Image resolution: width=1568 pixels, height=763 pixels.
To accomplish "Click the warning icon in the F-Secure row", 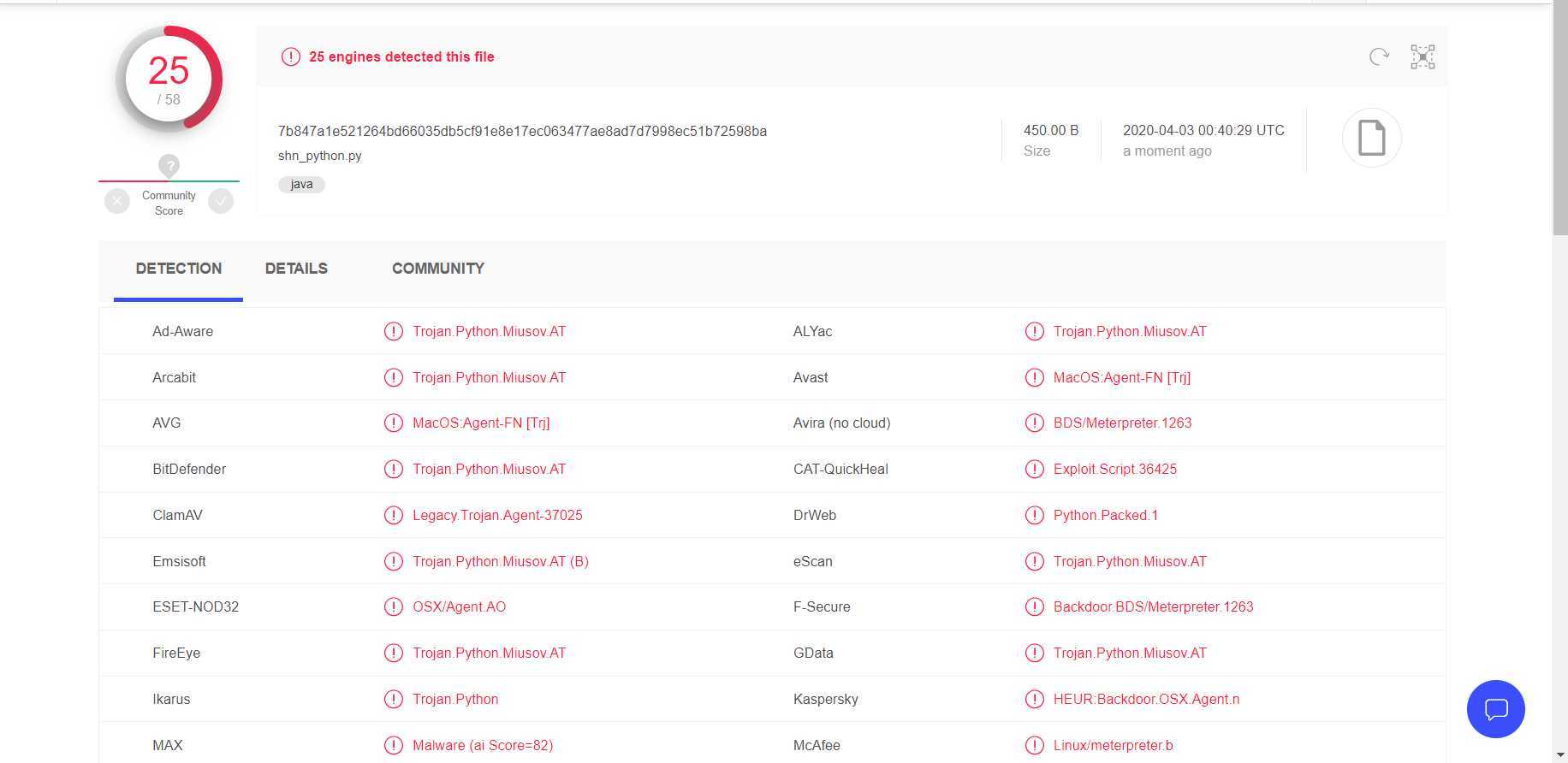I will coord(1034,606).
